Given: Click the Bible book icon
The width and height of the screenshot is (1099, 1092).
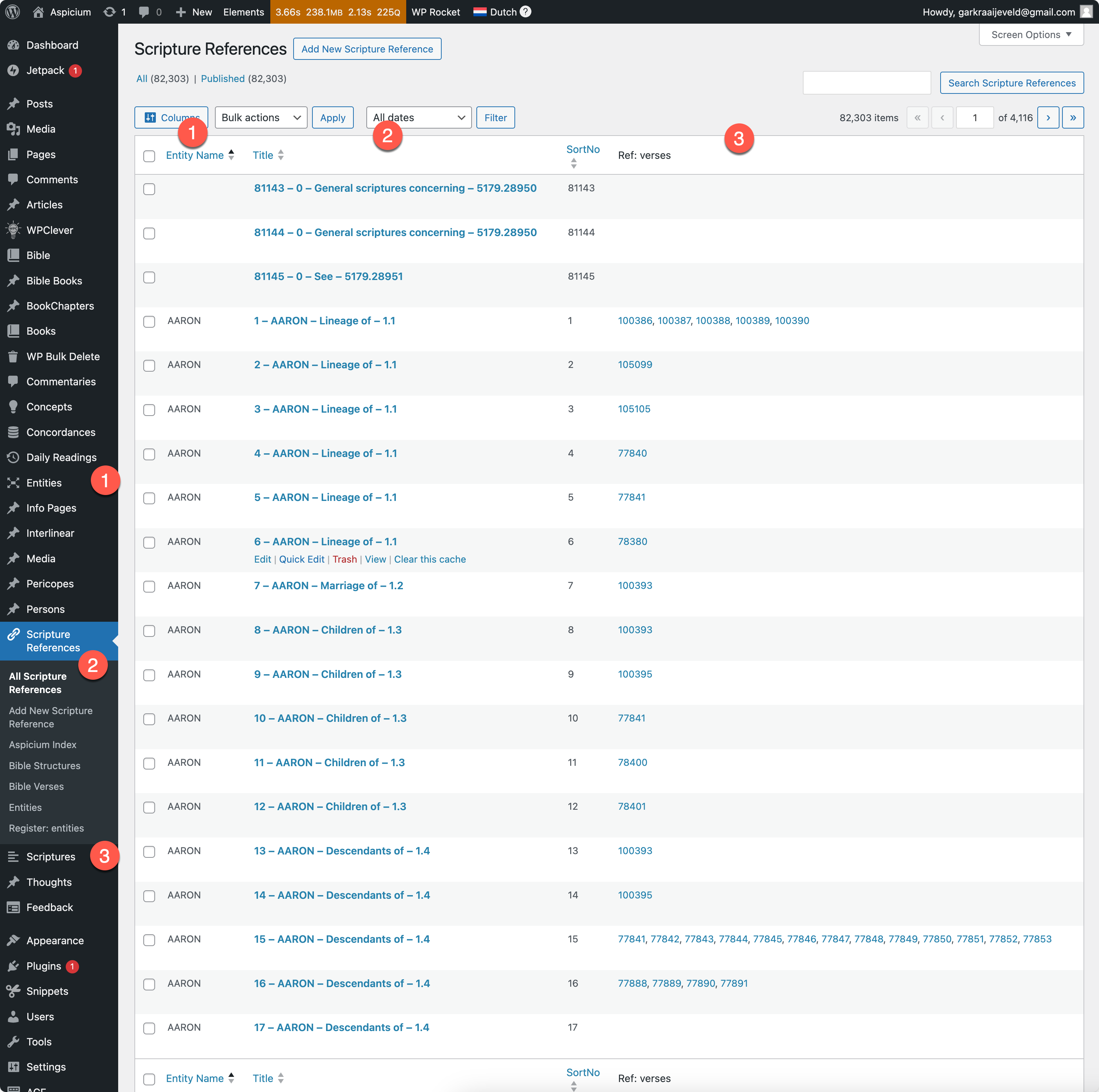Looking at the screenshot, I should pyautogui.click(x=14, y=255).
